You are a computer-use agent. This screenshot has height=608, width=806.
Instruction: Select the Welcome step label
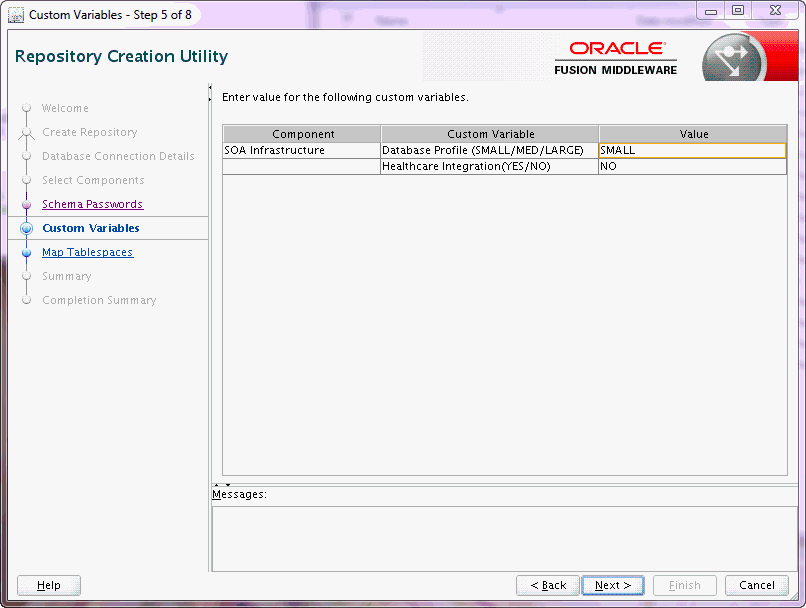point(65,108)
